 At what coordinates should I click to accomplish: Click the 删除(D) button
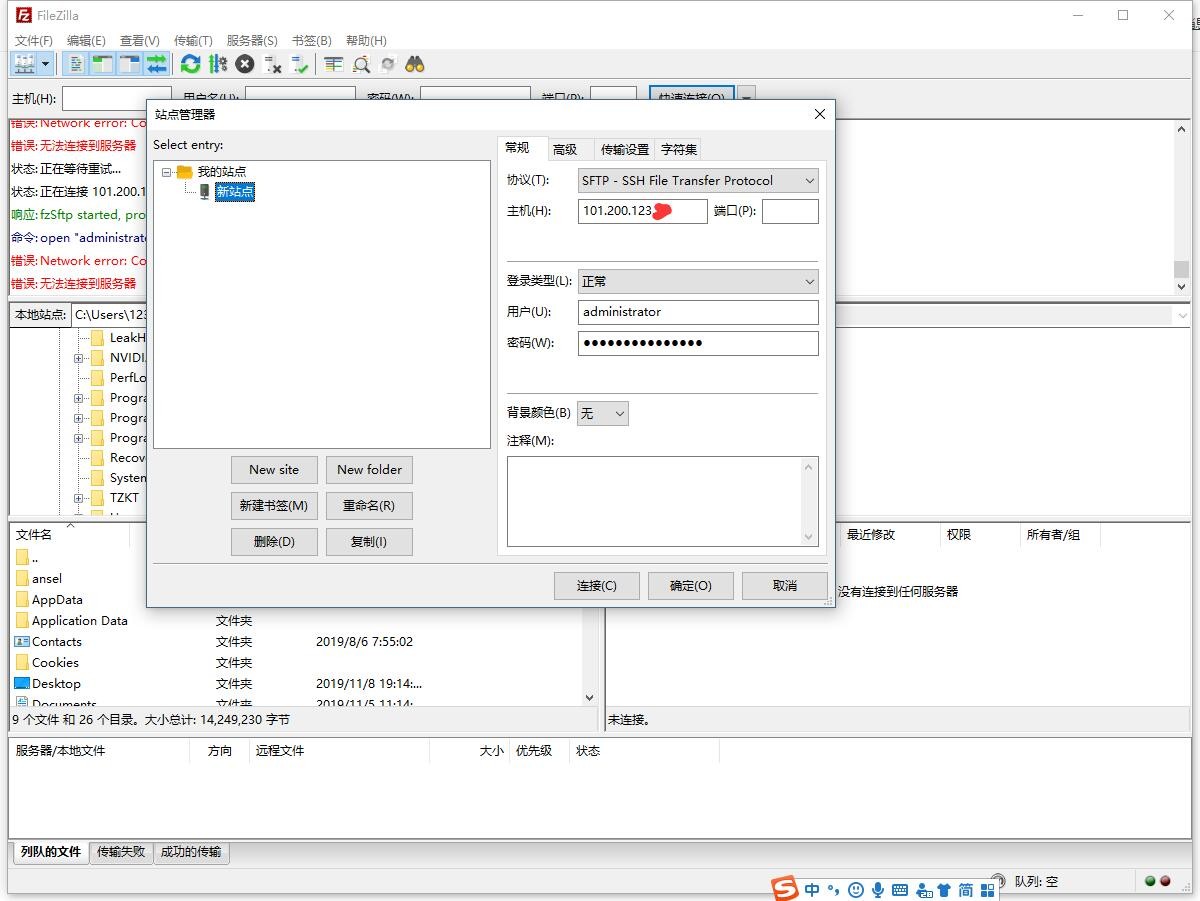pos(274,542)
